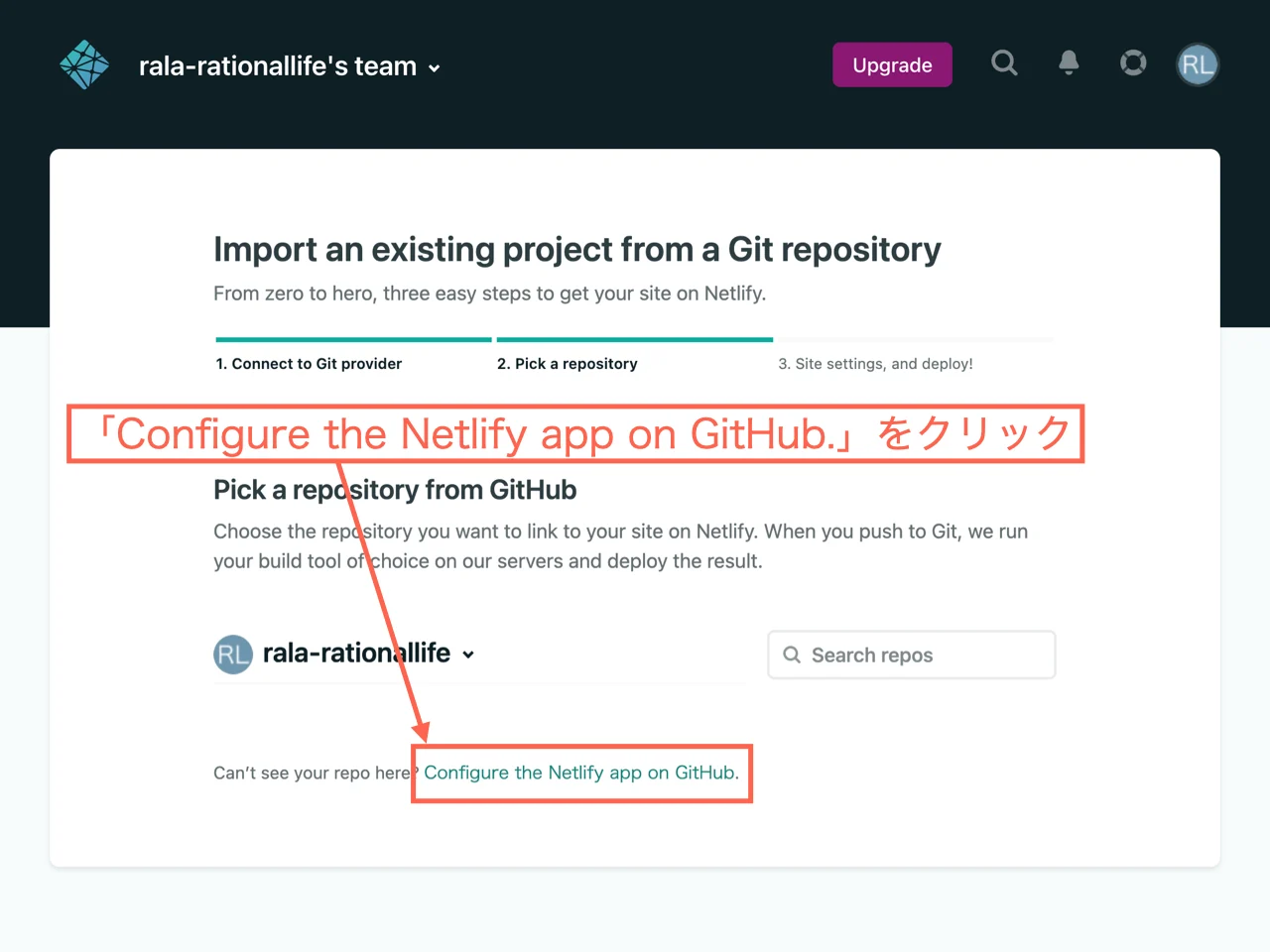Click the 'Import an existing project' title
The image size is (1270, 952).
click(x=576, y=250)
